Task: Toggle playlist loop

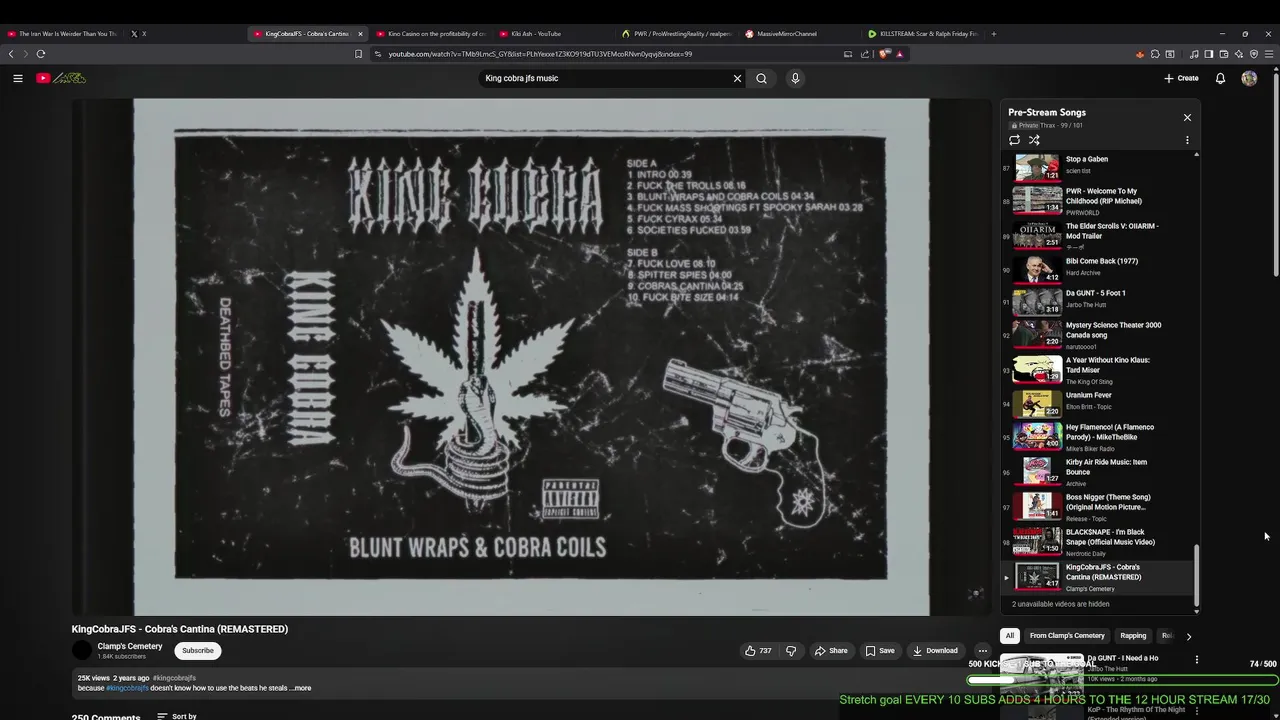Action: pyautogui.click(x=1014, y=140)
